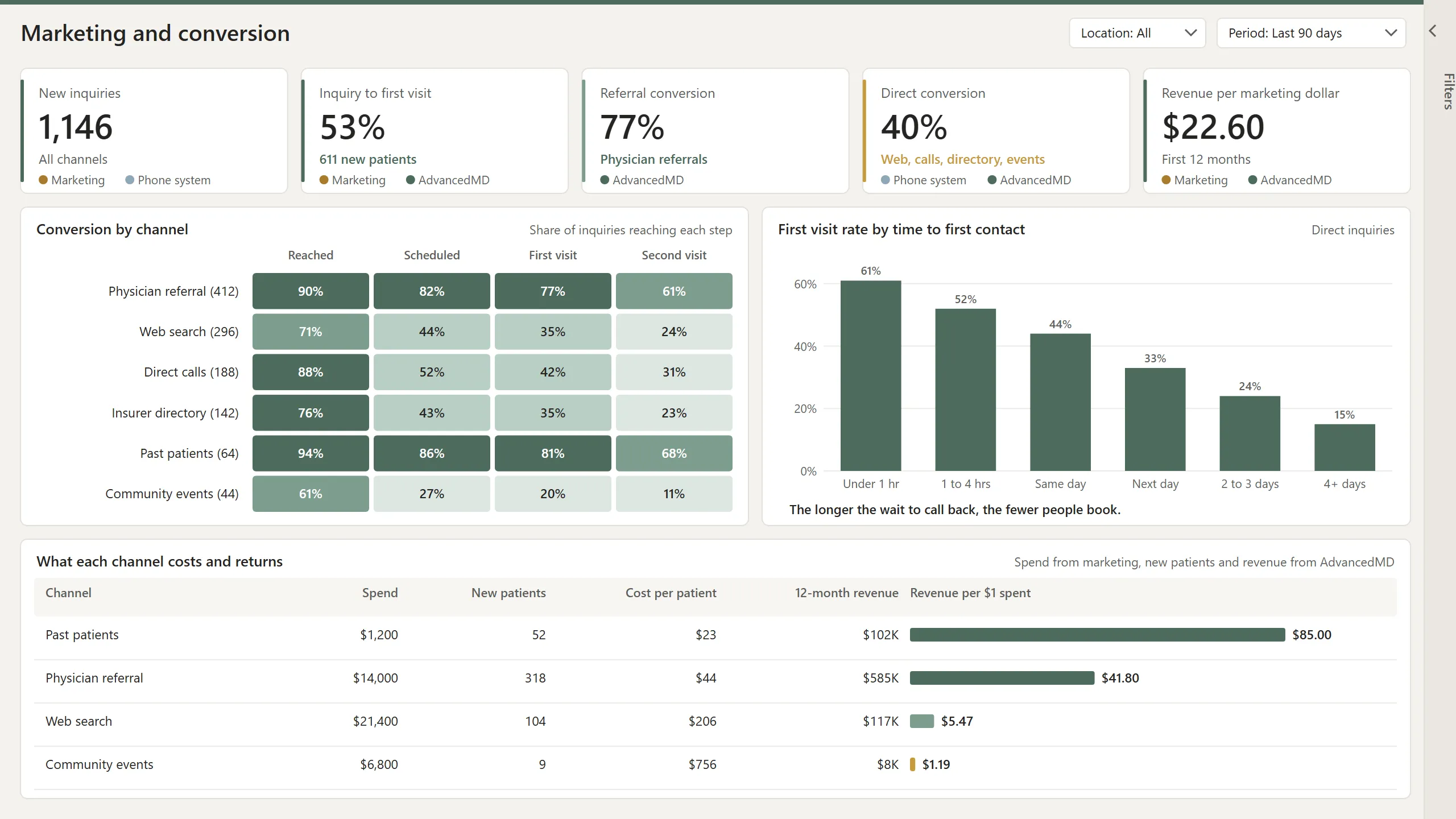The width and height of the screenshot is (1456, 819).
Task: Click the AdvancedMD legend dot in Revenue per marketing dollar card
Action: click(1252, 180)
